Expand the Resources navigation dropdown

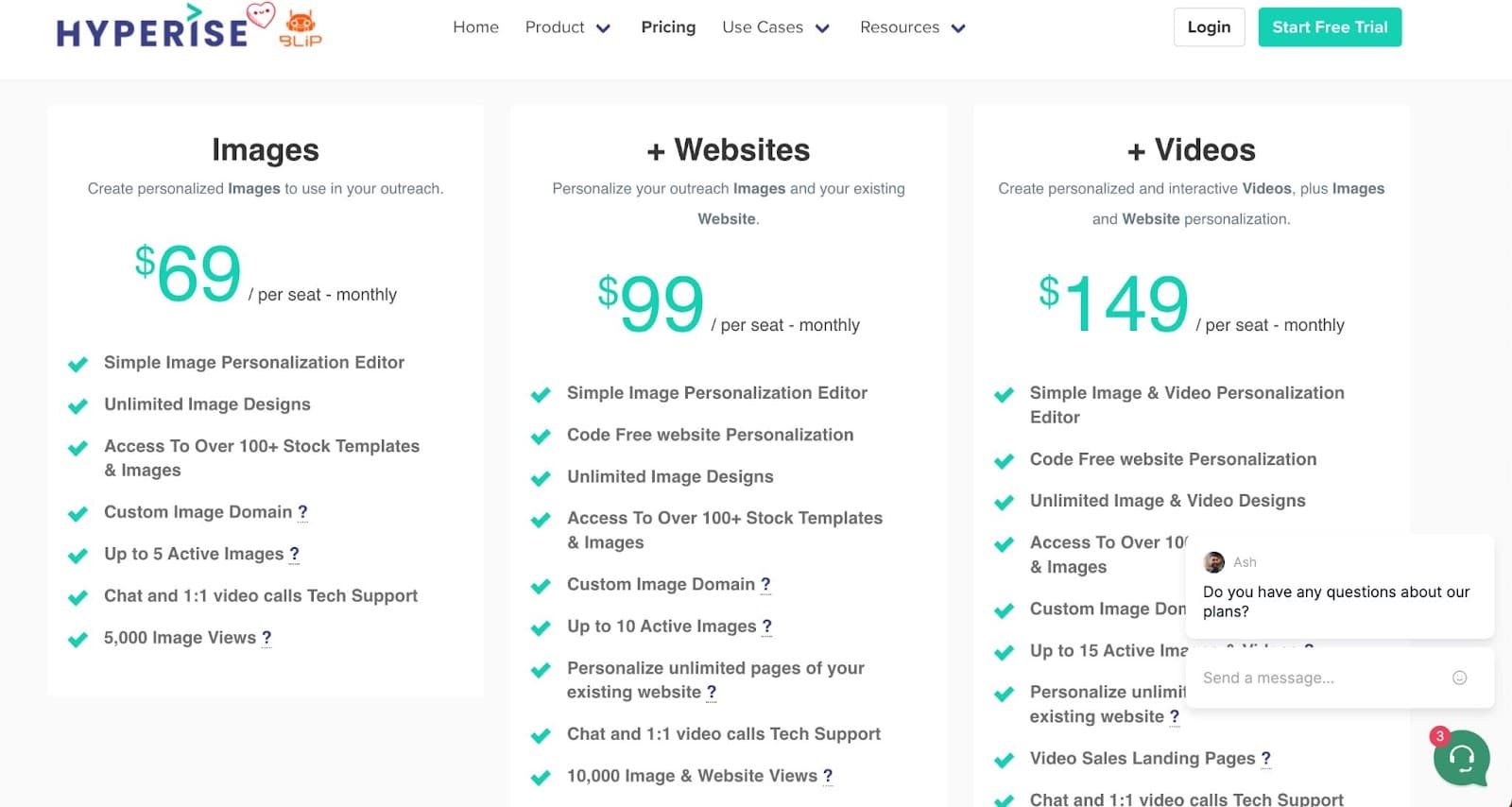[911, 27]
